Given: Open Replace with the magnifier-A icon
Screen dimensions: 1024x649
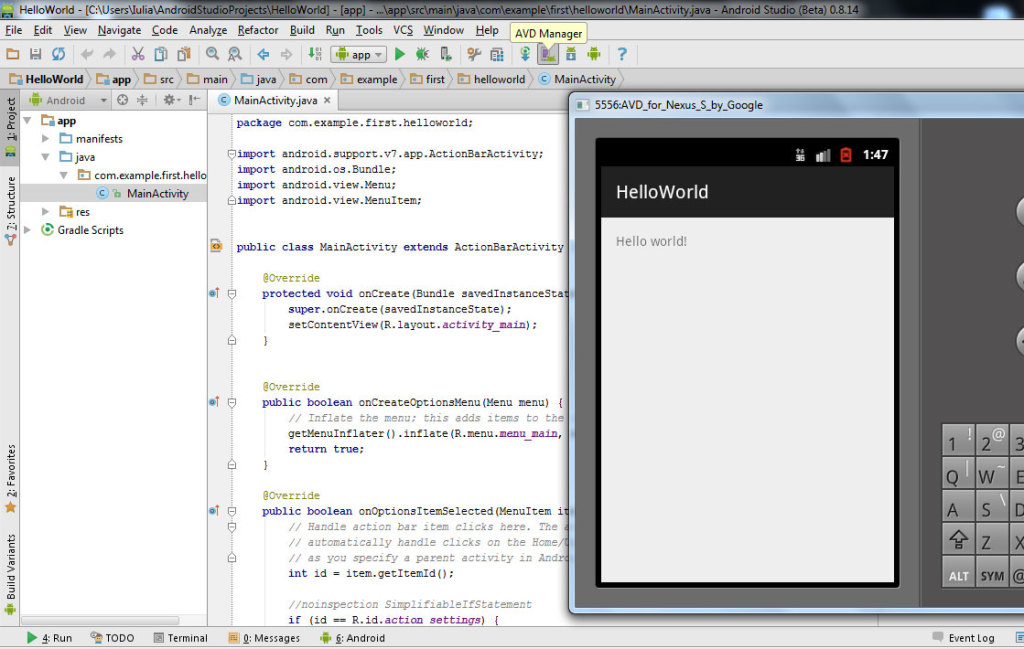Looking at the screenshot, I should click(x=234, y=55).
